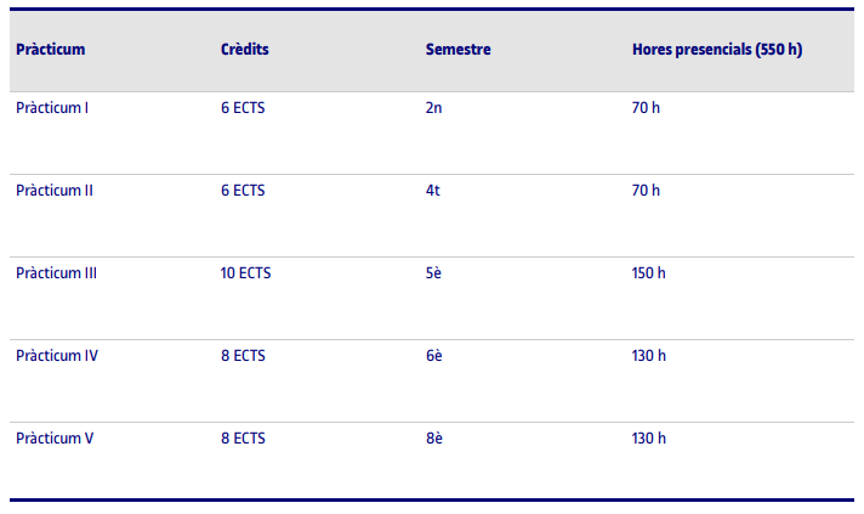The width and height of the screenshot is (864, 514).
Task: Select the Pràcticum III row label
Action: [56, 273]
